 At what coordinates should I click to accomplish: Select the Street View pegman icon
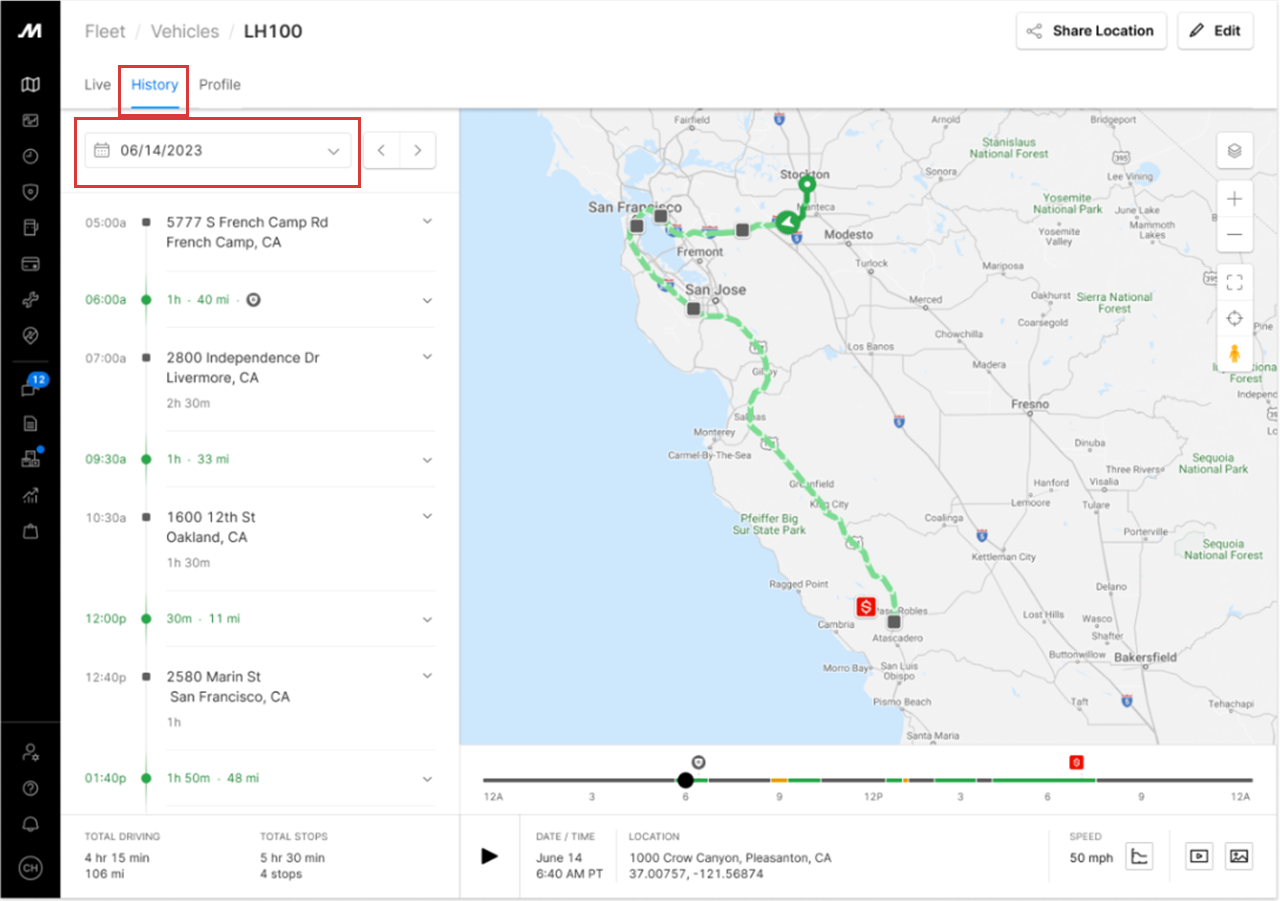(x=1234, y=354)
